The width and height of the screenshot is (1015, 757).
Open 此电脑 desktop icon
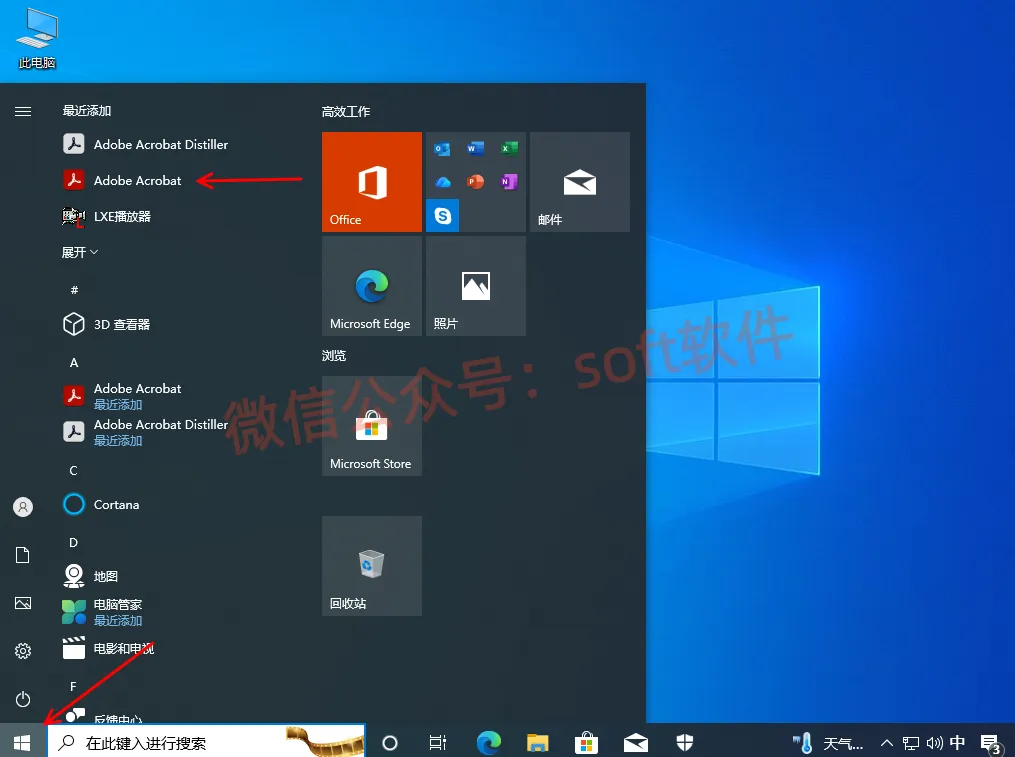point(37,39)
